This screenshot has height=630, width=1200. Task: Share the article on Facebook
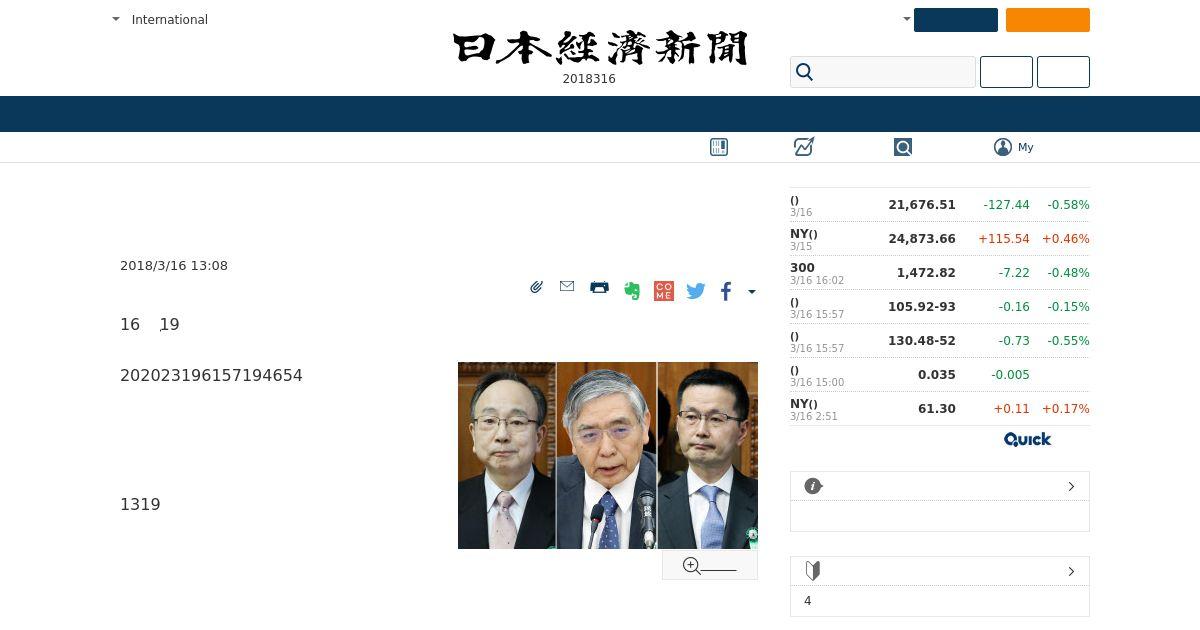(x=726, y=291)
